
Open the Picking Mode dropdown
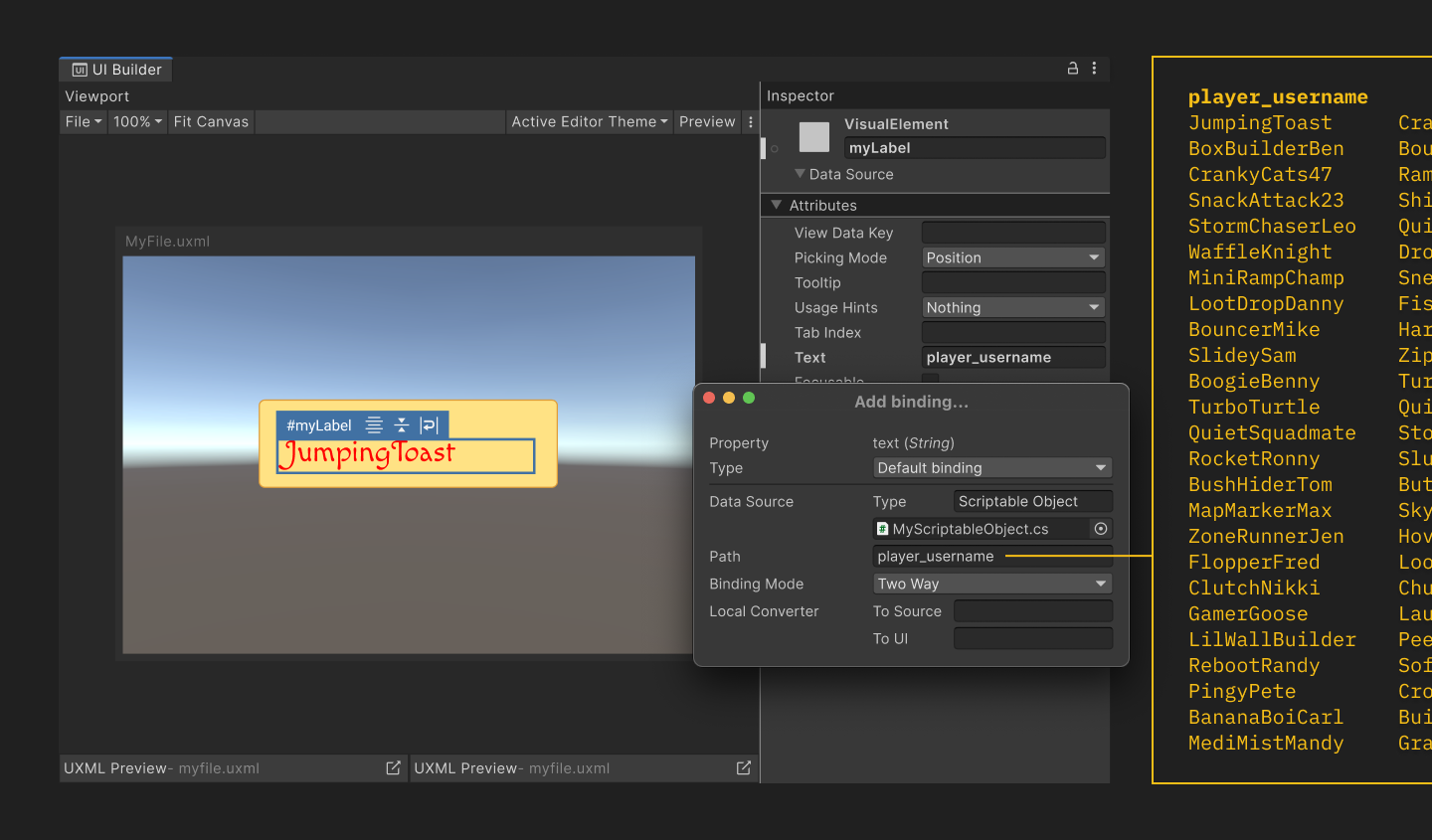[1012, 257]
